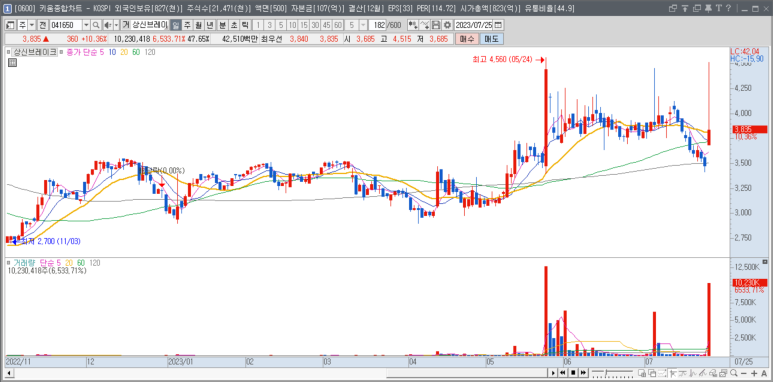Click the plus zoom-in icon at bottom right

[754, 373]
